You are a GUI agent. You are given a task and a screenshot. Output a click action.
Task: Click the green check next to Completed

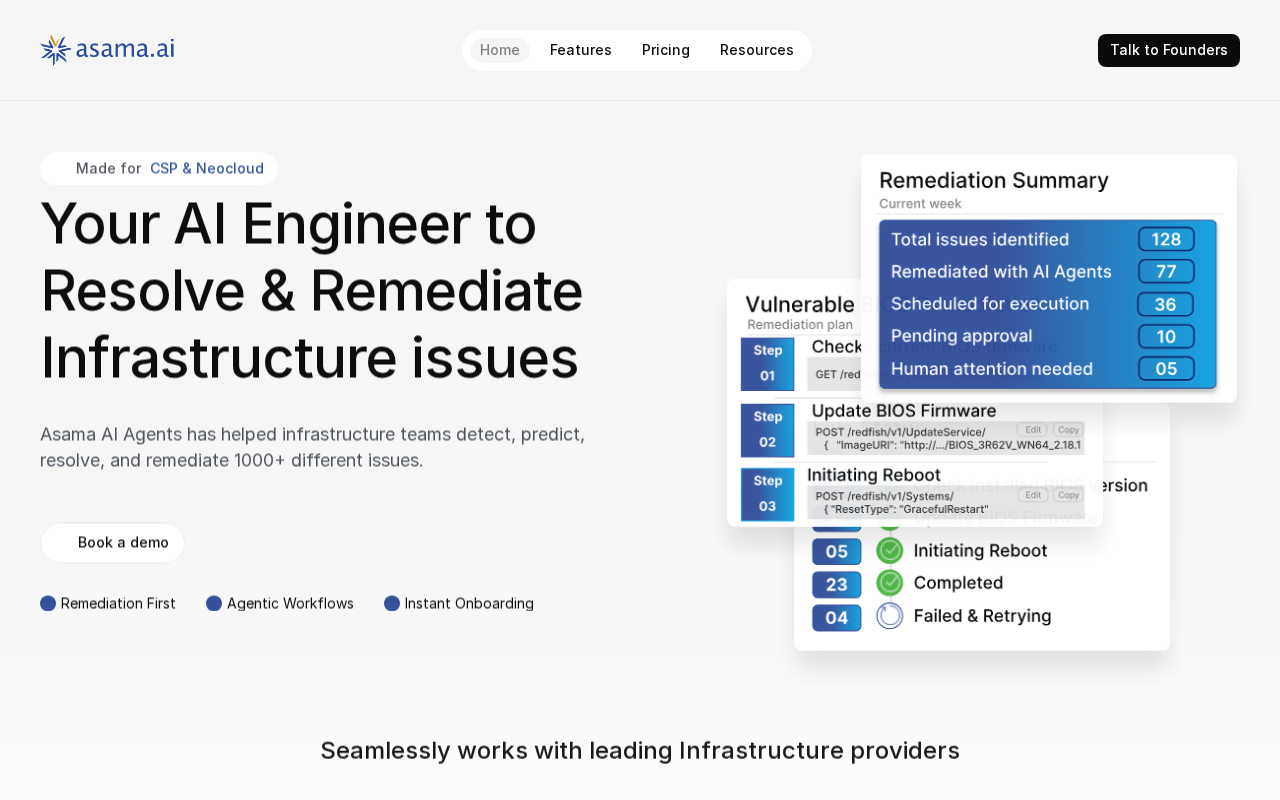890,583
